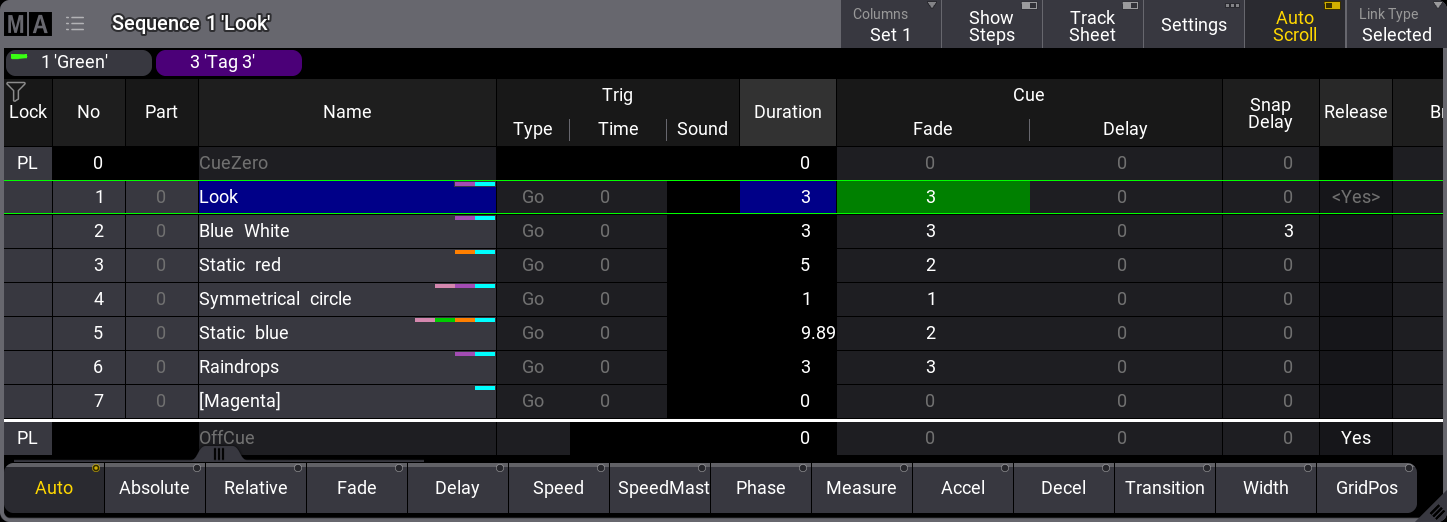The height and width of the screenshot is (522, 1447).
Task: Toggle Track Sheet mode
Action: (x=1092, y=25)
